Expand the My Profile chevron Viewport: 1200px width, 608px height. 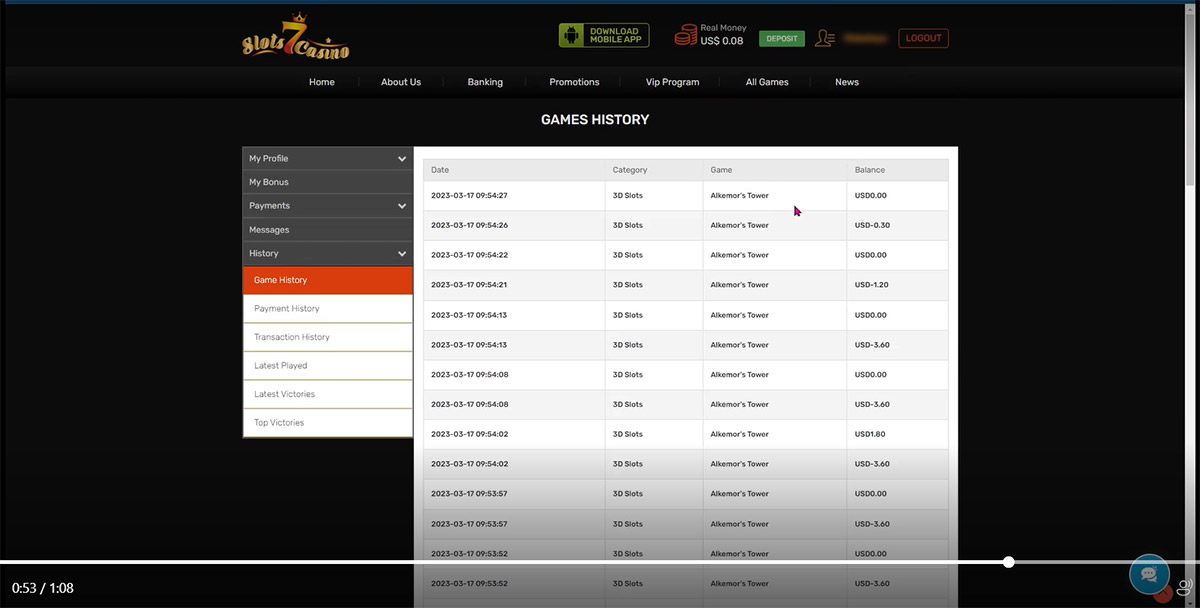tap(402, 159)
